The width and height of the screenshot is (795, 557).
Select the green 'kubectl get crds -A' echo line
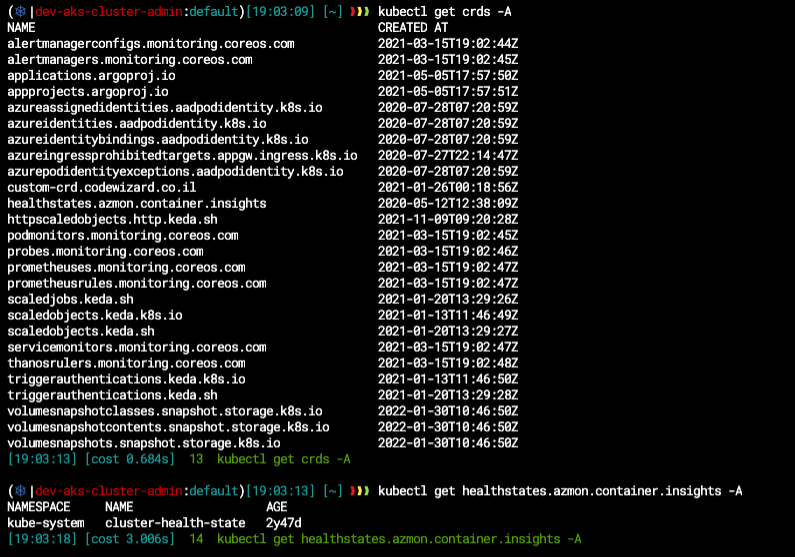283,459
